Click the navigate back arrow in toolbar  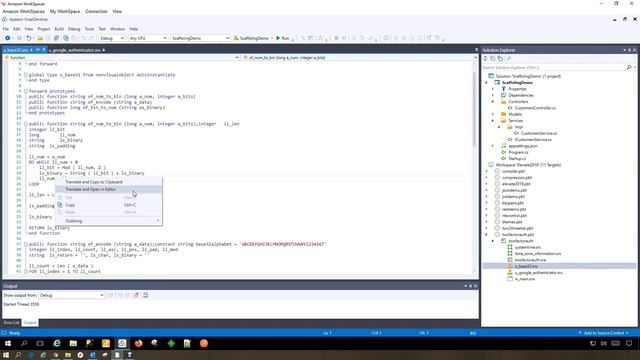pyautogui.click(x=7, y=38)
